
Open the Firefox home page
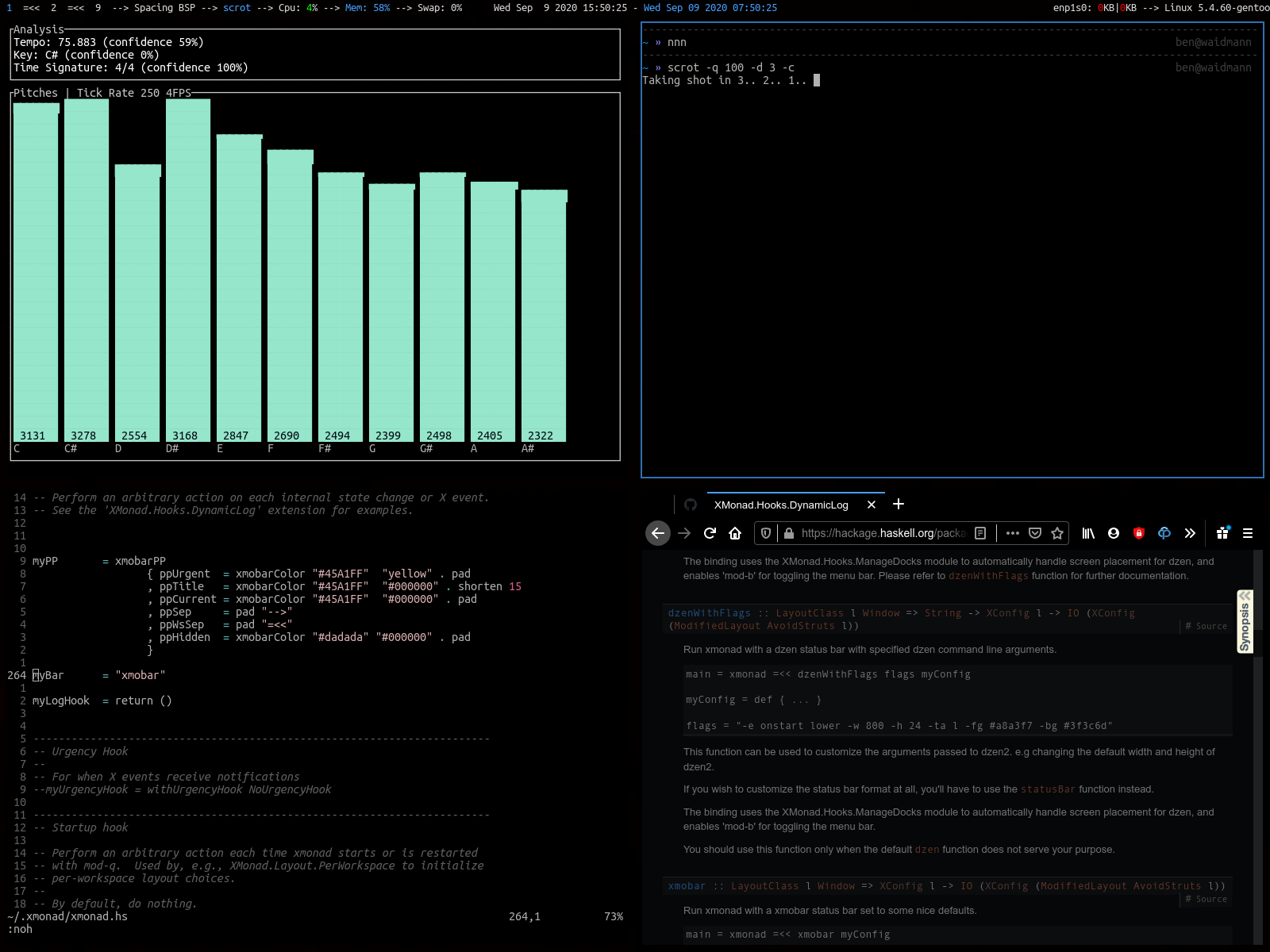tap(735, 533)
